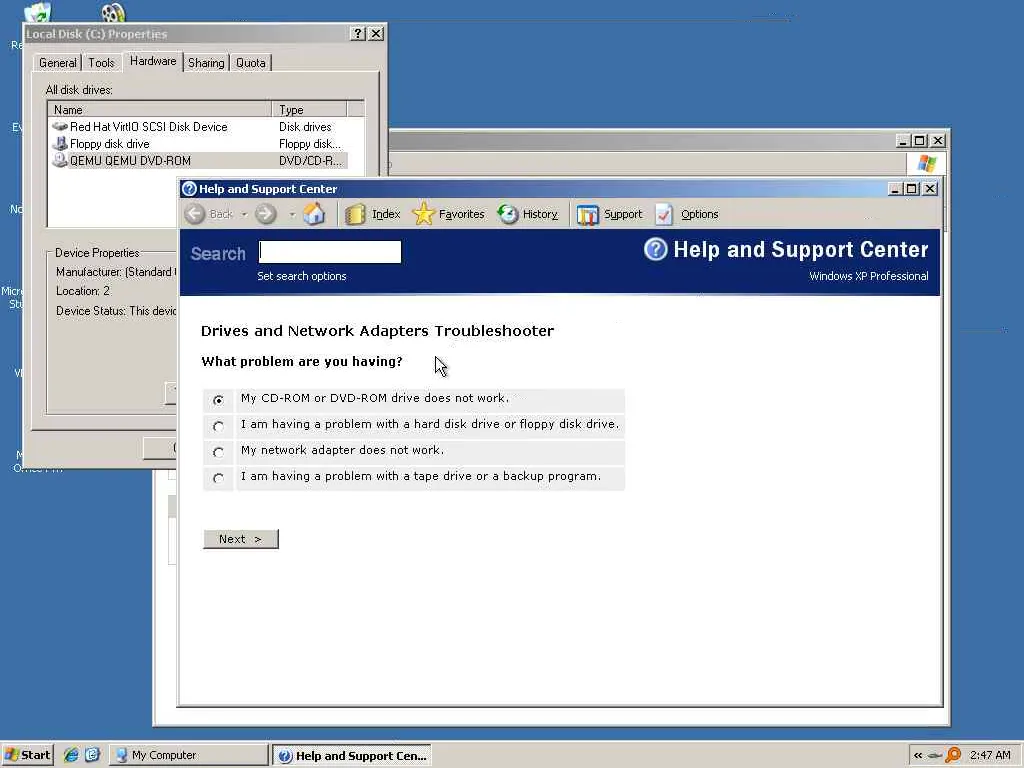
Task: Click the Type column header
Action: (x=310, y=110)
